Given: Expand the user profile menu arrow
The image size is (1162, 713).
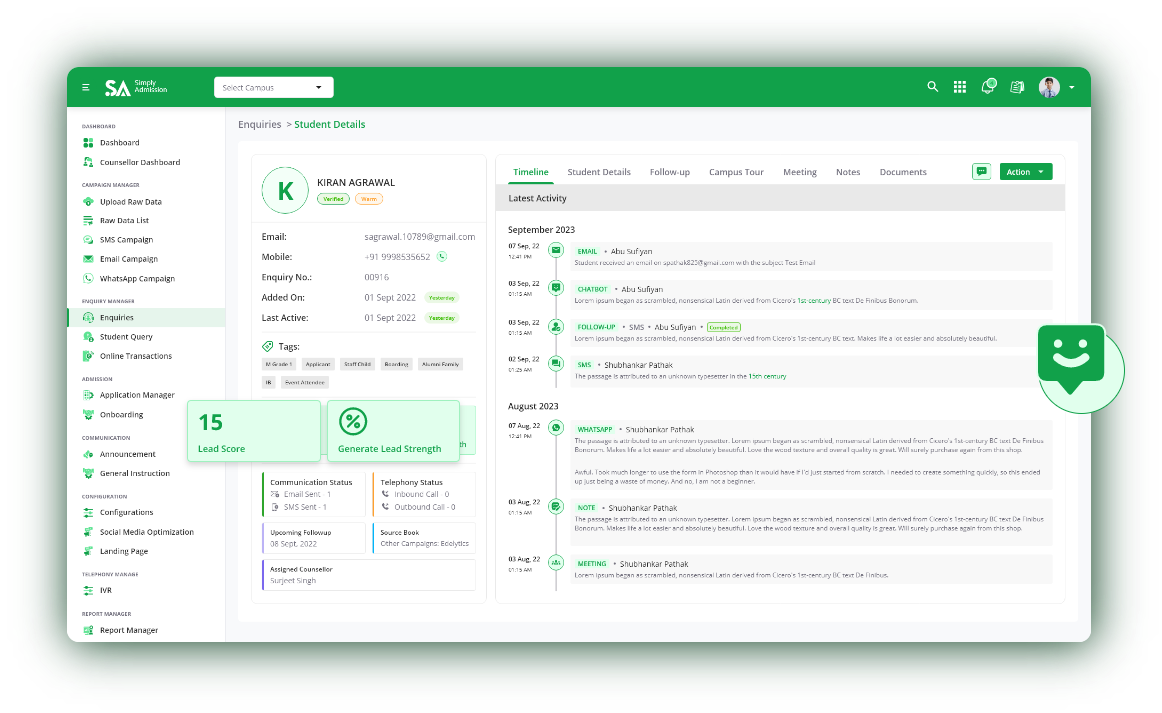Looking at the screenshot, I should point(1072,88).
